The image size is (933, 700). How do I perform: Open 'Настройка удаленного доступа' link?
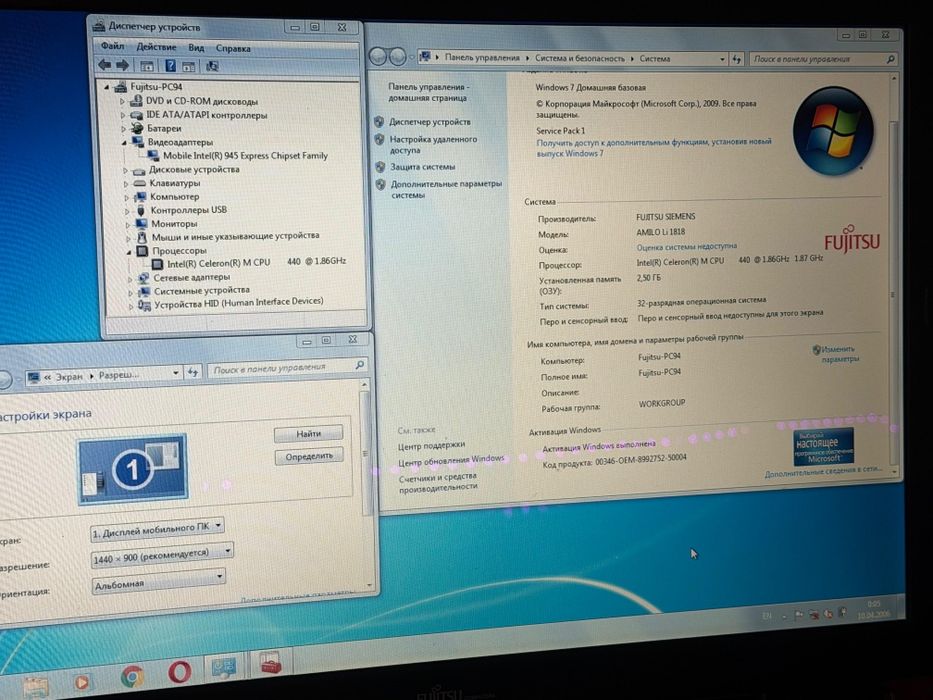(433, 145)
